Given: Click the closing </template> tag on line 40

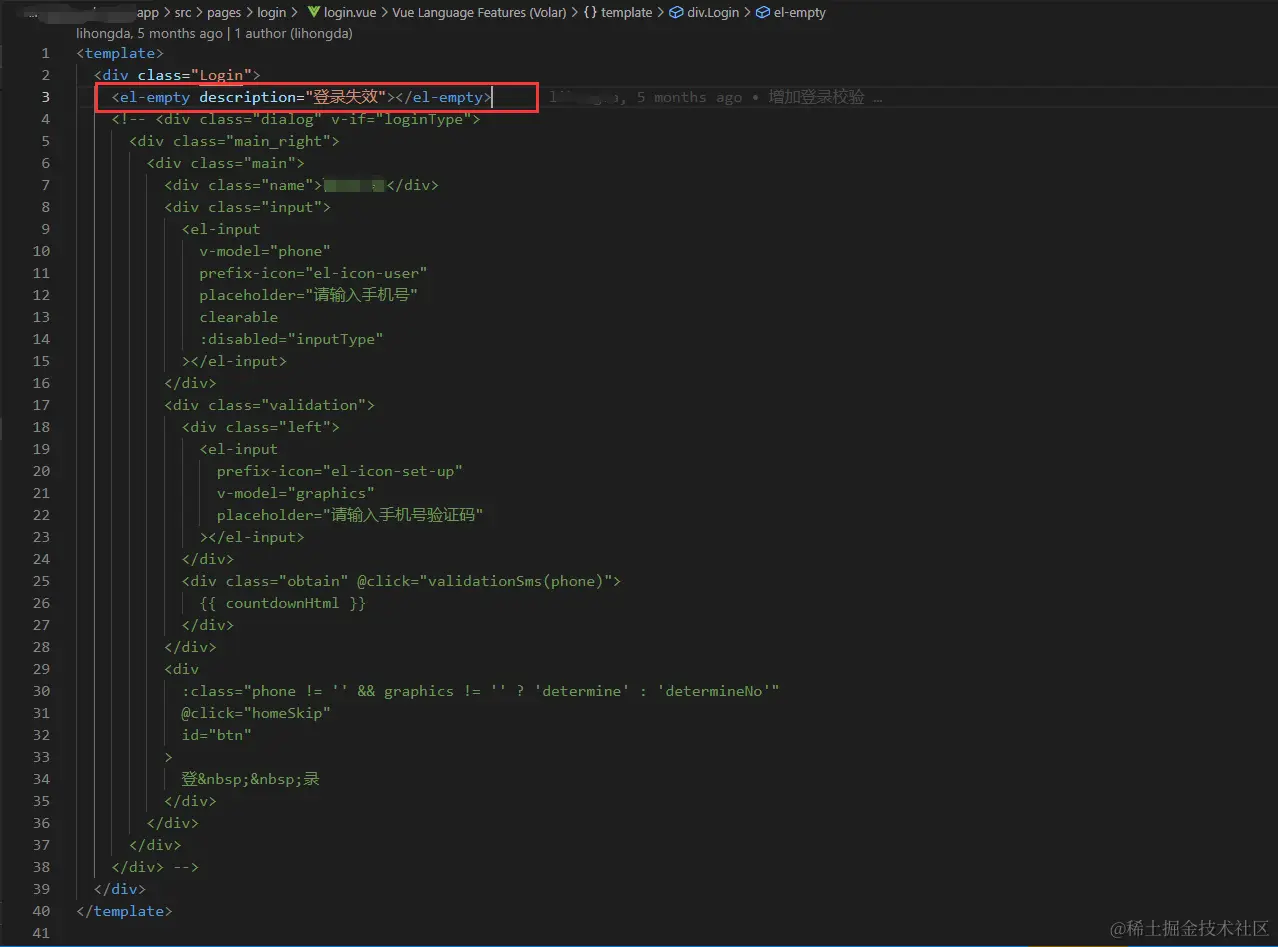Looking at the screenshot, I should point(124,911).
